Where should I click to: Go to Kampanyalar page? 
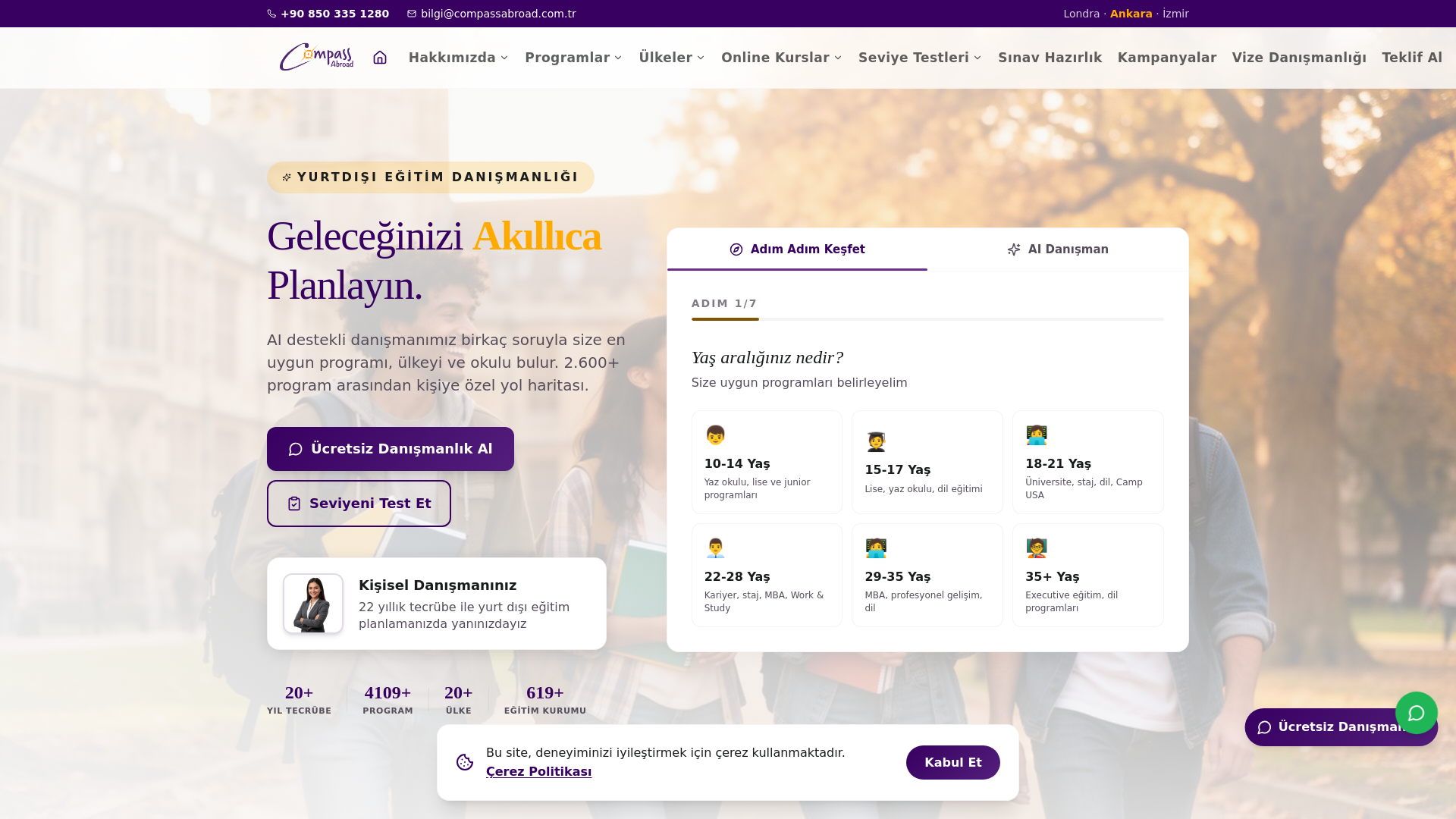pos(1167,58)
